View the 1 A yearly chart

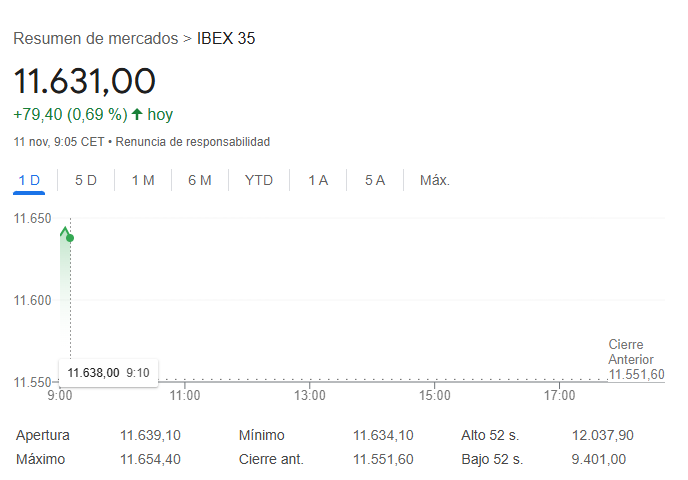point(318,180)
